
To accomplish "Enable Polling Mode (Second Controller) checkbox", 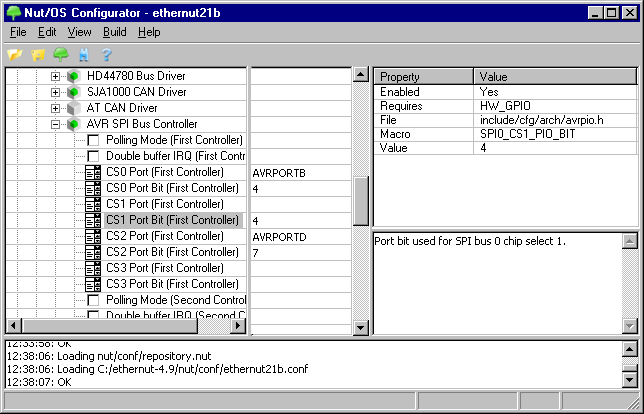I will click(93, 300).
